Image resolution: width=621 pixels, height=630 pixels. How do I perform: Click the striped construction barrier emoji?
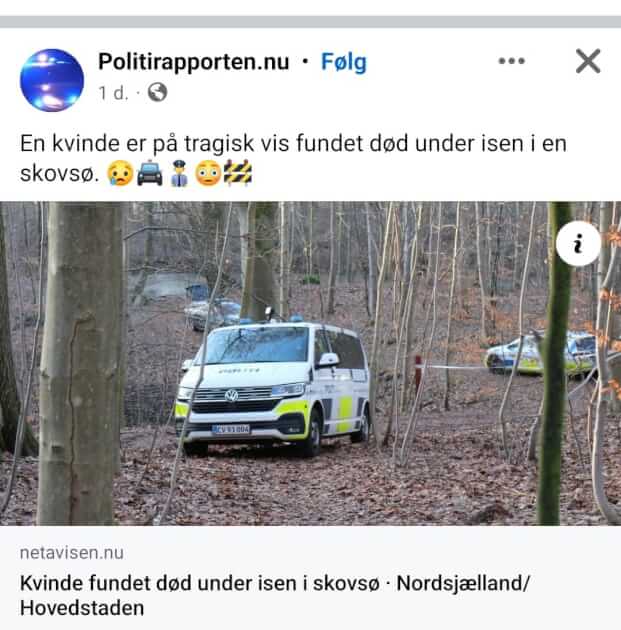pyautogui.click(x=238, y=173)
